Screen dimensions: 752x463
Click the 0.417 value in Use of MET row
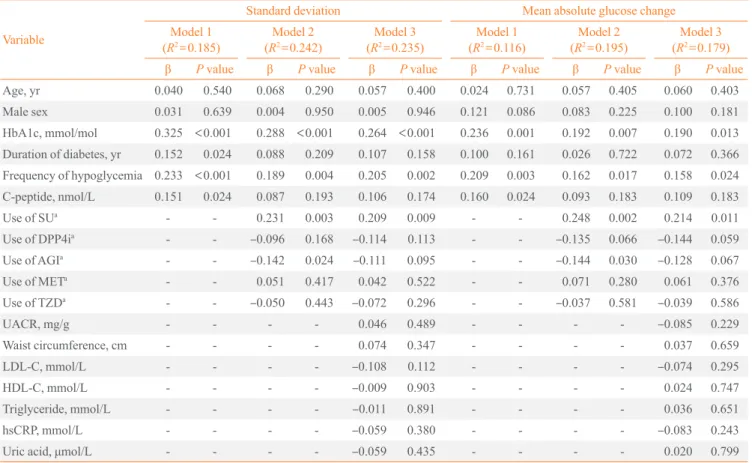pyautogui.click(x=319, y=282)
